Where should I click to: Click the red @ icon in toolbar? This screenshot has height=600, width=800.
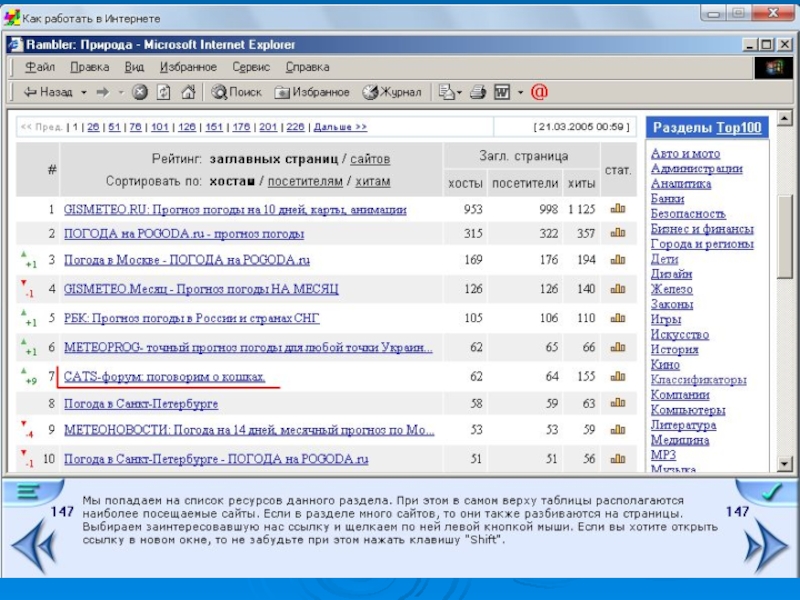(x=539, y=92)
